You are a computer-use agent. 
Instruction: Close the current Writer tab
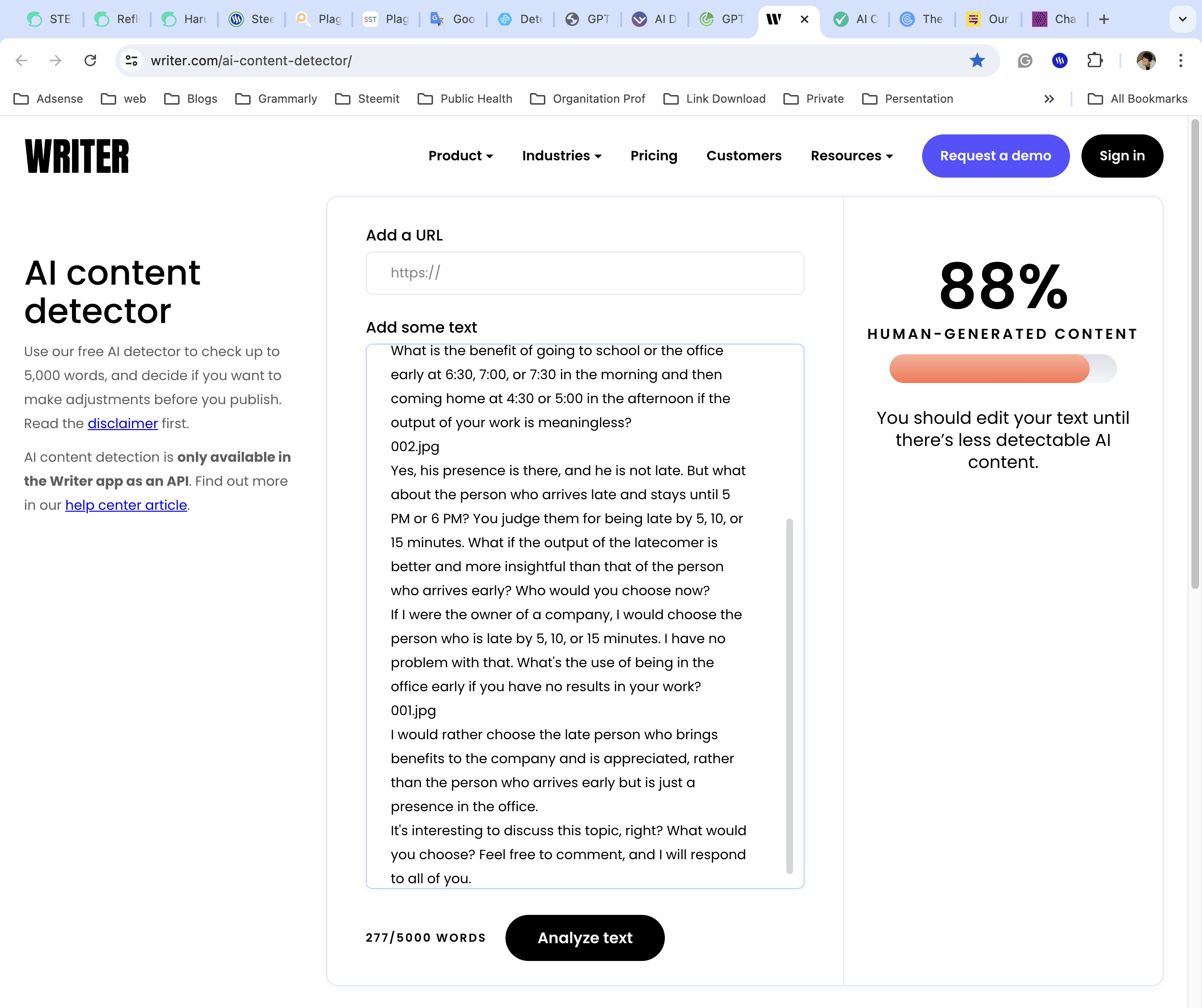coord(804,20)
